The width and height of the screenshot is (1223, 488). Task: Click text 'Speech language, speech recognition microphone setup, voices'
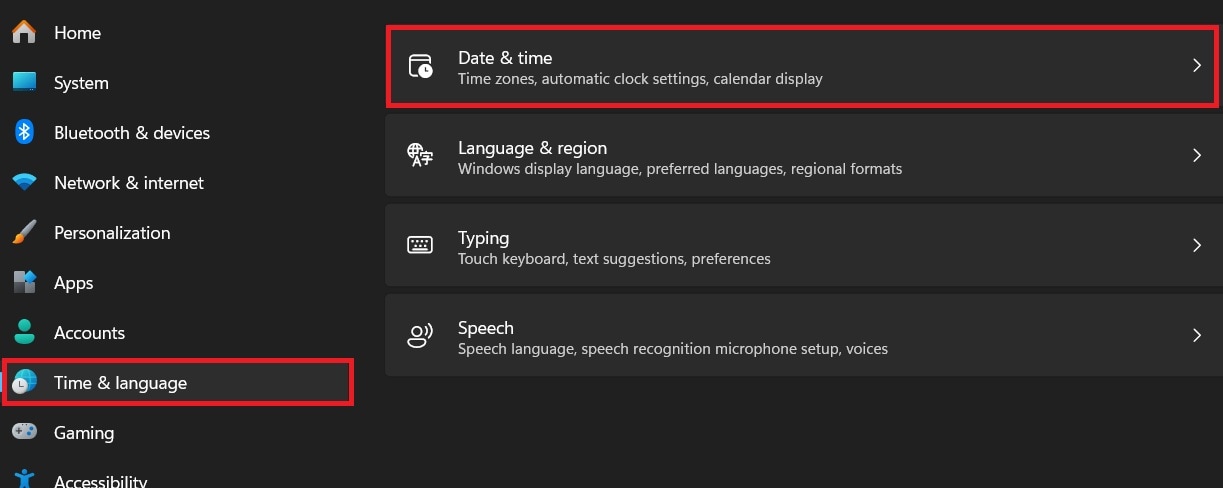pyautogui.click(x=673, y=349)
